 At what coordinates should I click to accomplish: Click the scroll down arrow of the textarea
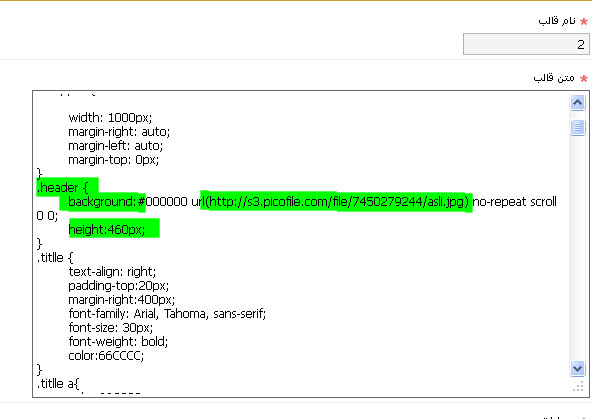577,369
